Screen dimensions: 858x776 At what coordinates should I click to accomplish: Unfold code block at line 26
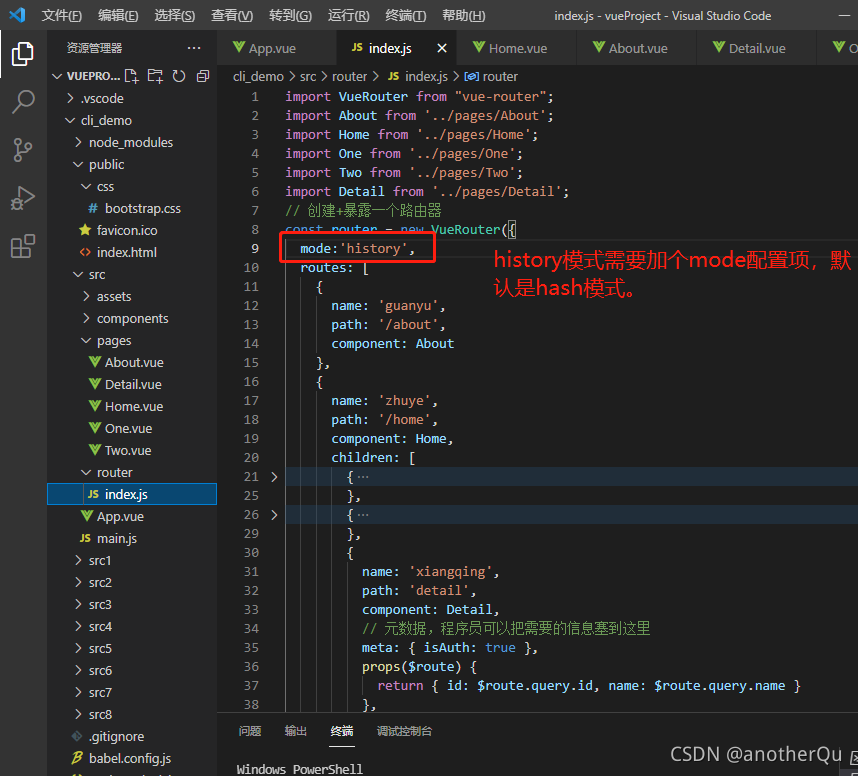click(x=274, y=514)
